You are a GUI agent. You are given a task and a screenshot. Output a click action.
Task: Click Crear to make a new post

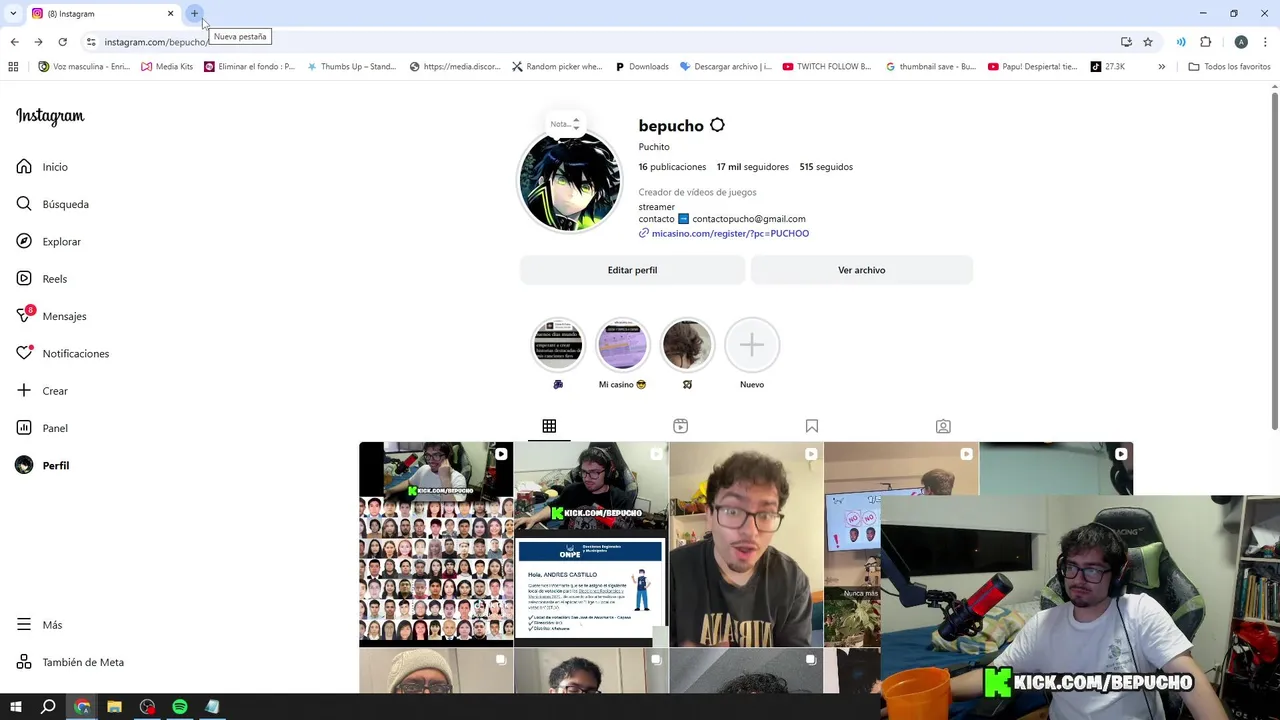click(x=42, y=391)
